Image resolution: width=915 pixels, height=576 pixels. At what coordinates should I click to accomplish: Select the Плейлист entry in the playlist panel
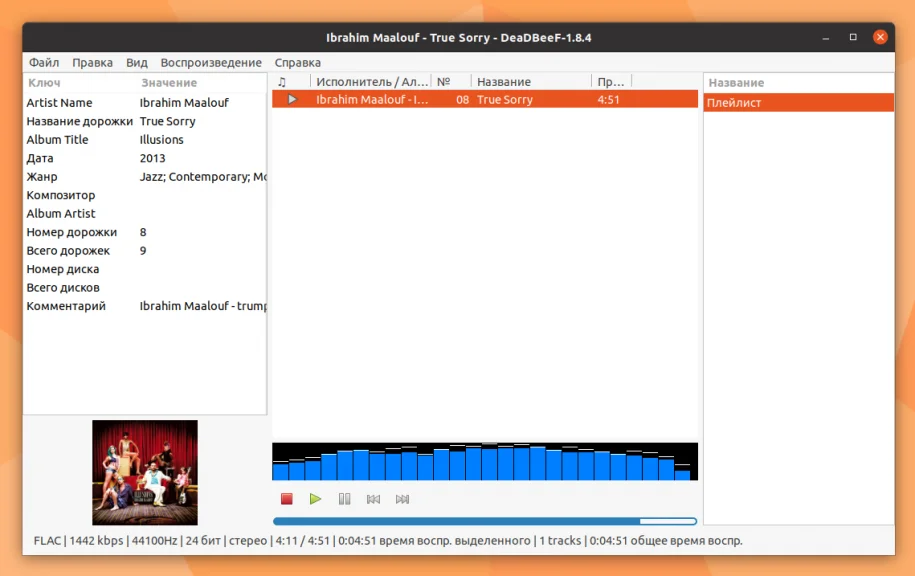[799, 103]
